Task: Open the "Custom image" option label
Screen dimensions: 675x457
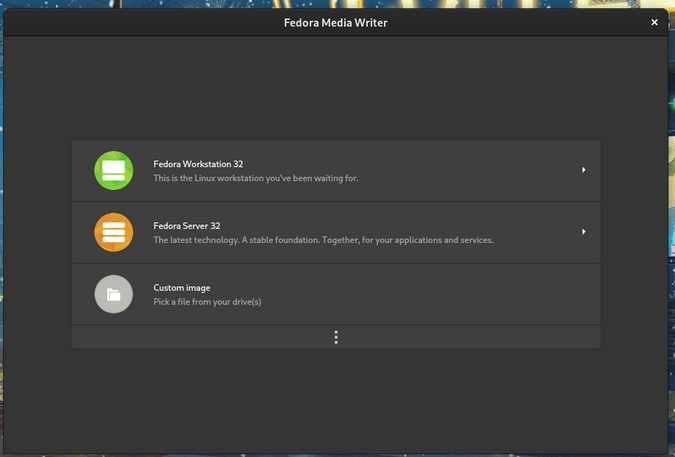Action: click(182, 288)
